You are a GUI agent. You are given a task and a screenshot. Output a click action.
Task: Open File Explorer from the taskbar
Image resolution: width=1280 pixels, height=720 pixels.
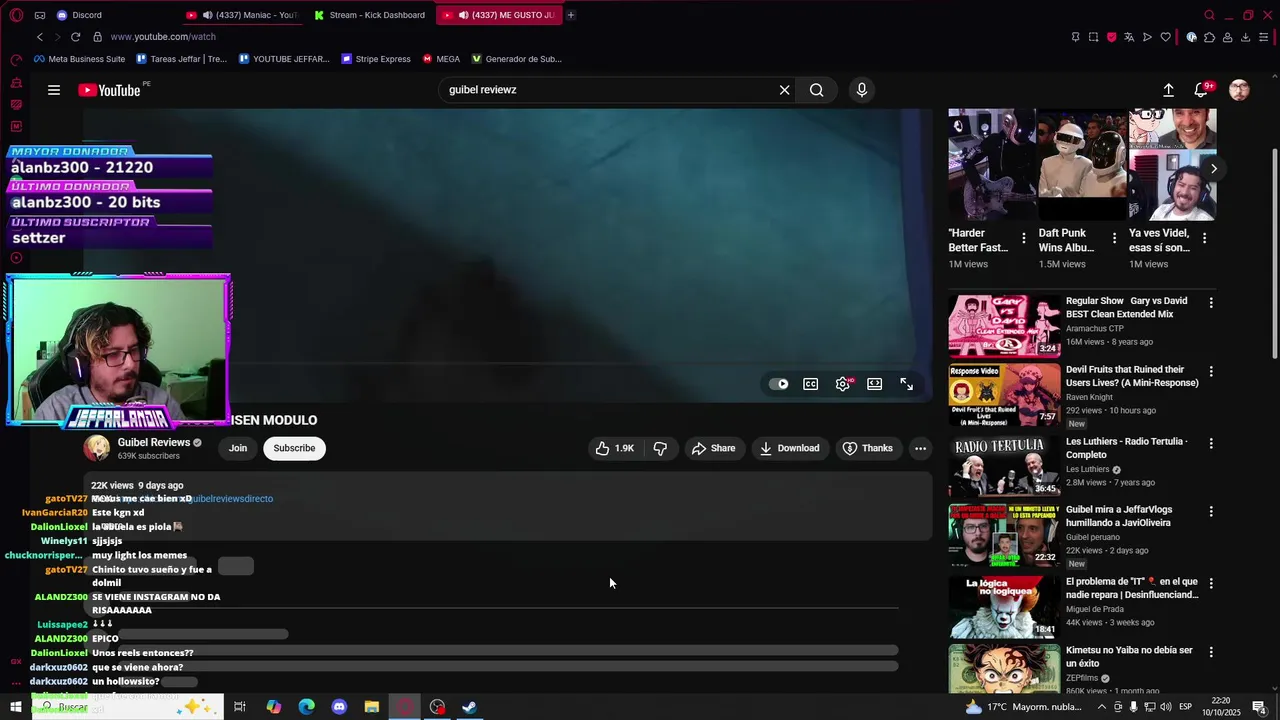coord(372,707)
